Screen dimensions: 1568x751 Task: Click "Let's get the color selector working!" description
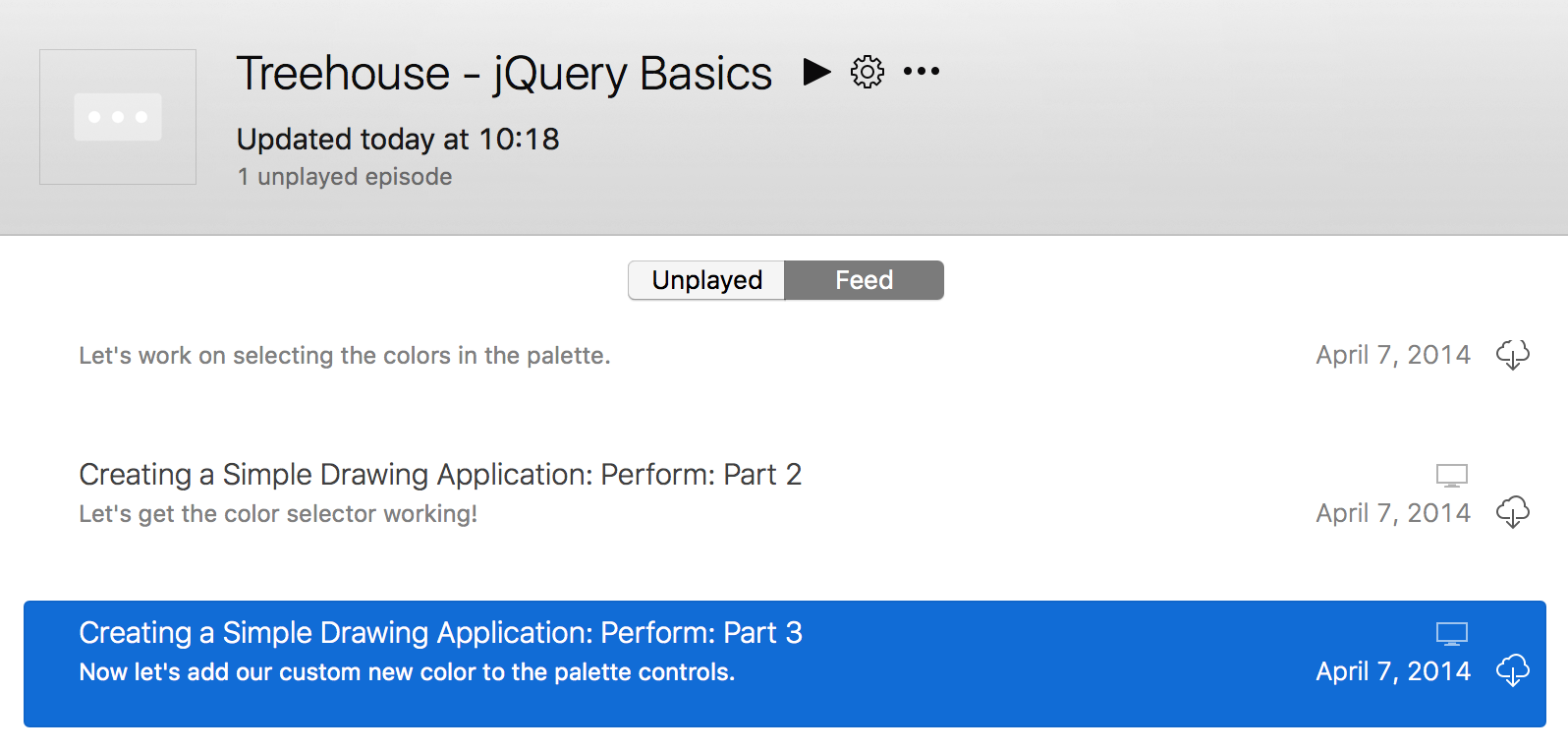(x=278, y=514)
